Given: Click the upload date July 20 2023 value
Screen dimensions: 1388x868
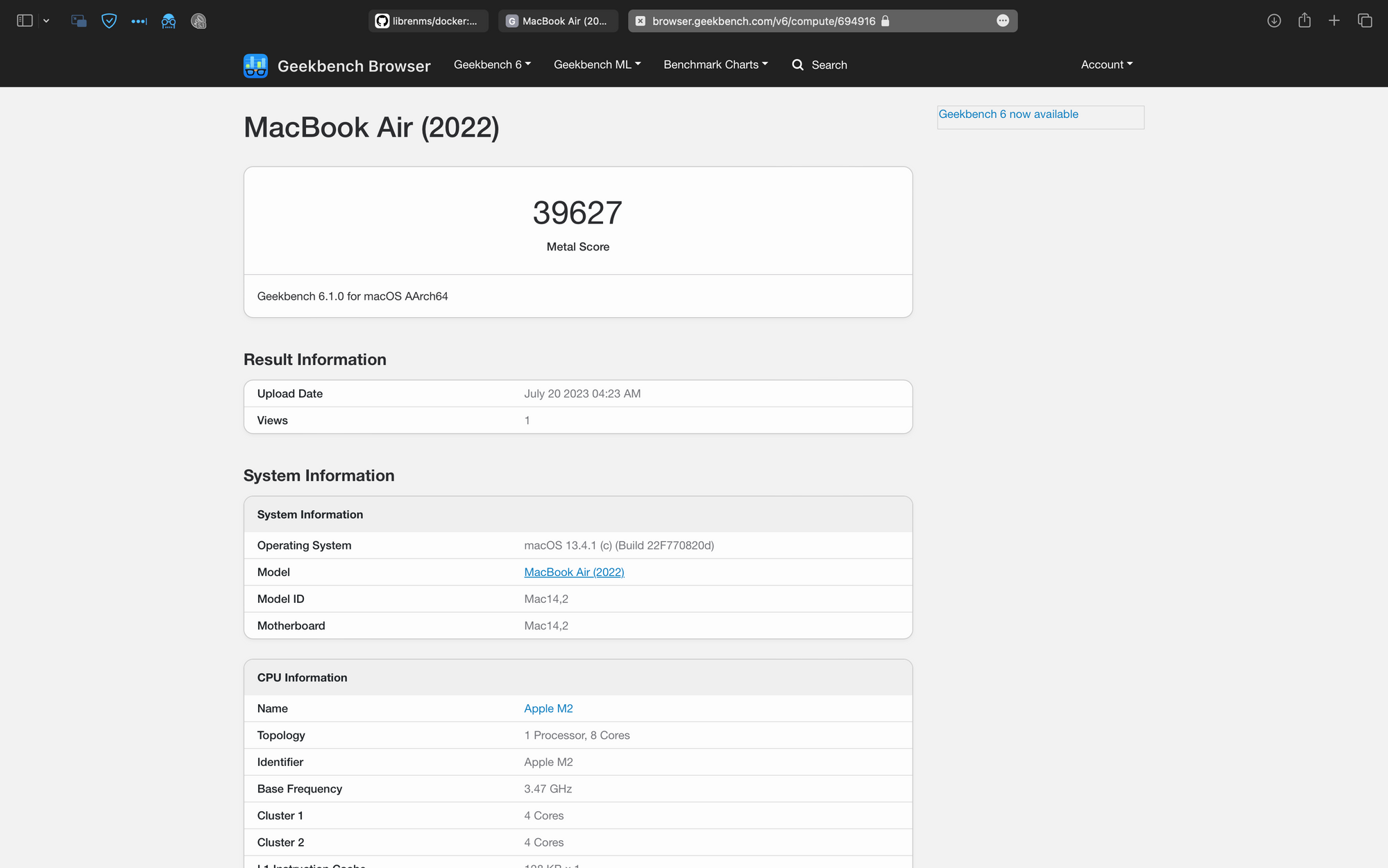Looking at the screenshot, I should point(582,393).
